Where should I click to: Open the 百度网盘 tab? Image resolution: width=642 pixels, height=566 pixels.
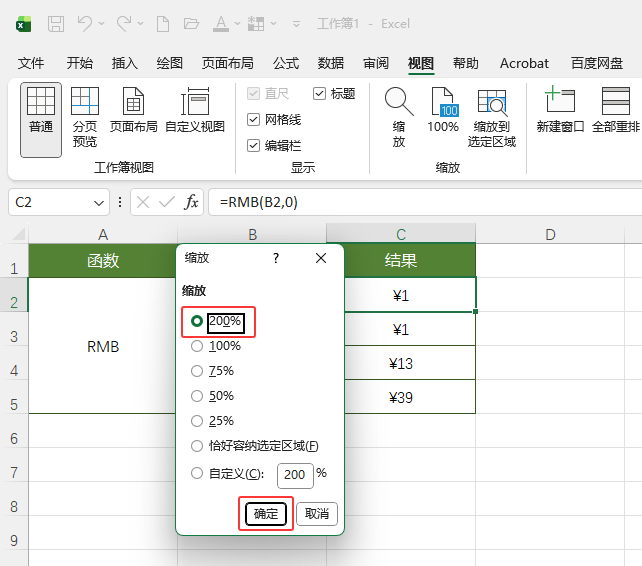[597, 63]
